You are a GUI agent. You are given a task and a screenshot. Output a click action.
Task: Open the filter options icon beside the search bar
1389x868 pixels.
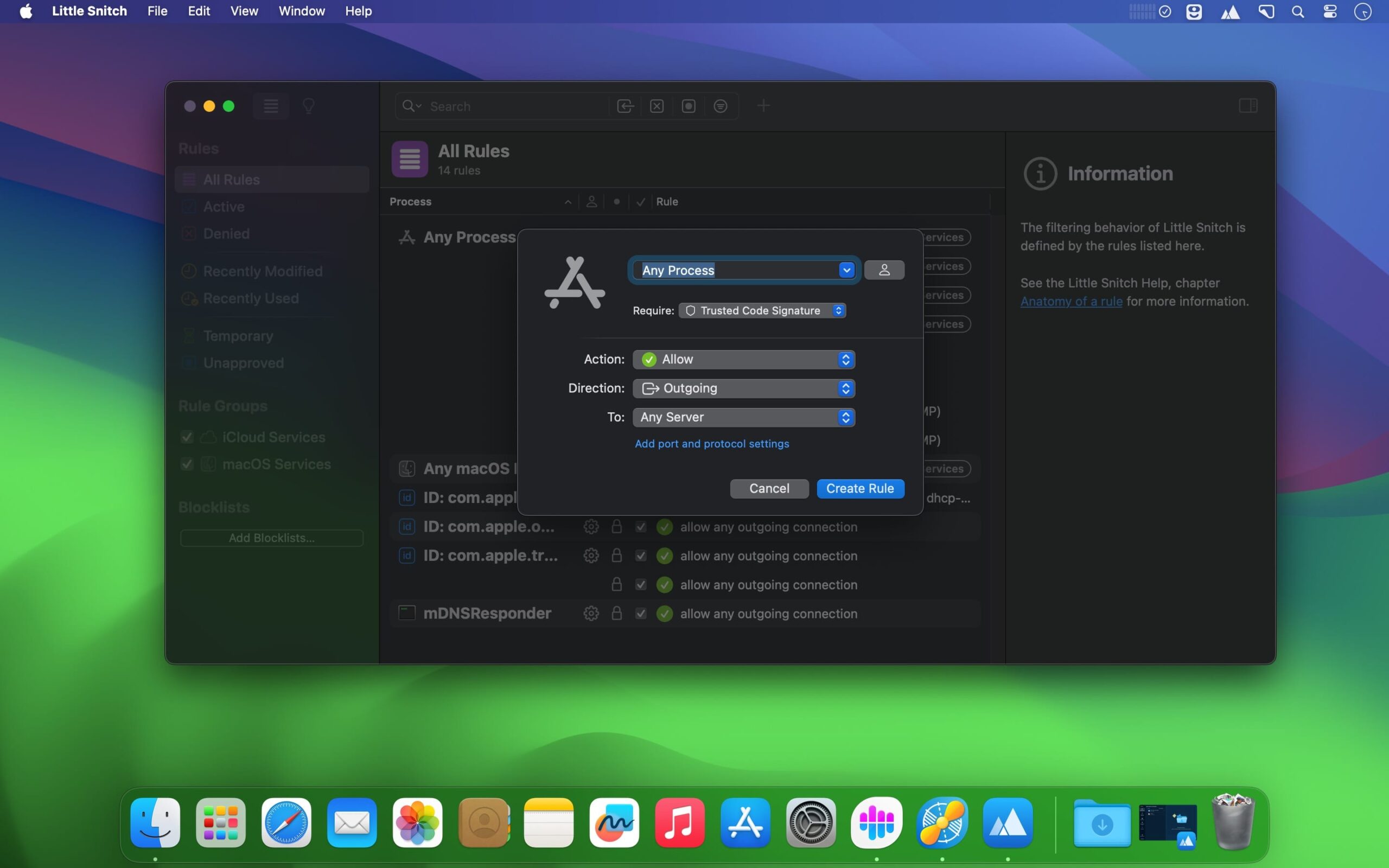tap(721, 106)
